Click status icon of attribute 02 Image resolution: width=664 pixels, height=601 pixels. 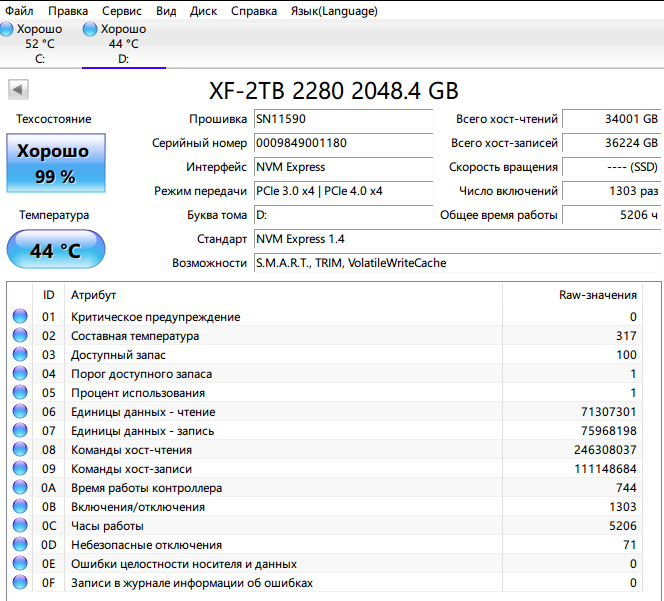point(20,335)
